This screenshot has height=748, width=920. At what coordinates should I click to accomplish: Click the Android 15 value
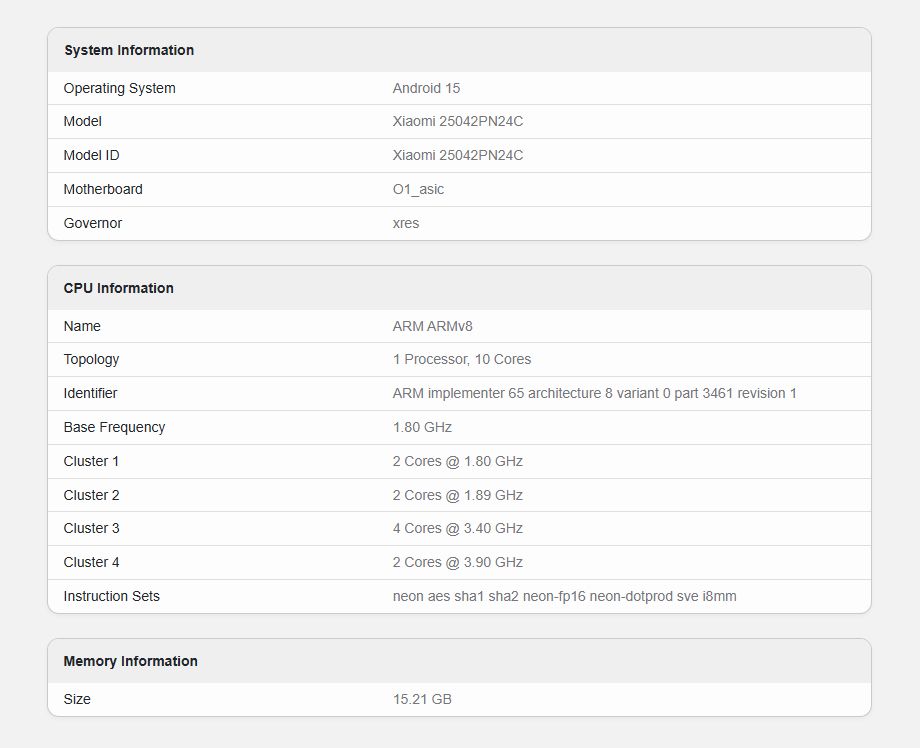pyautogui.click(x=426, y=89)
